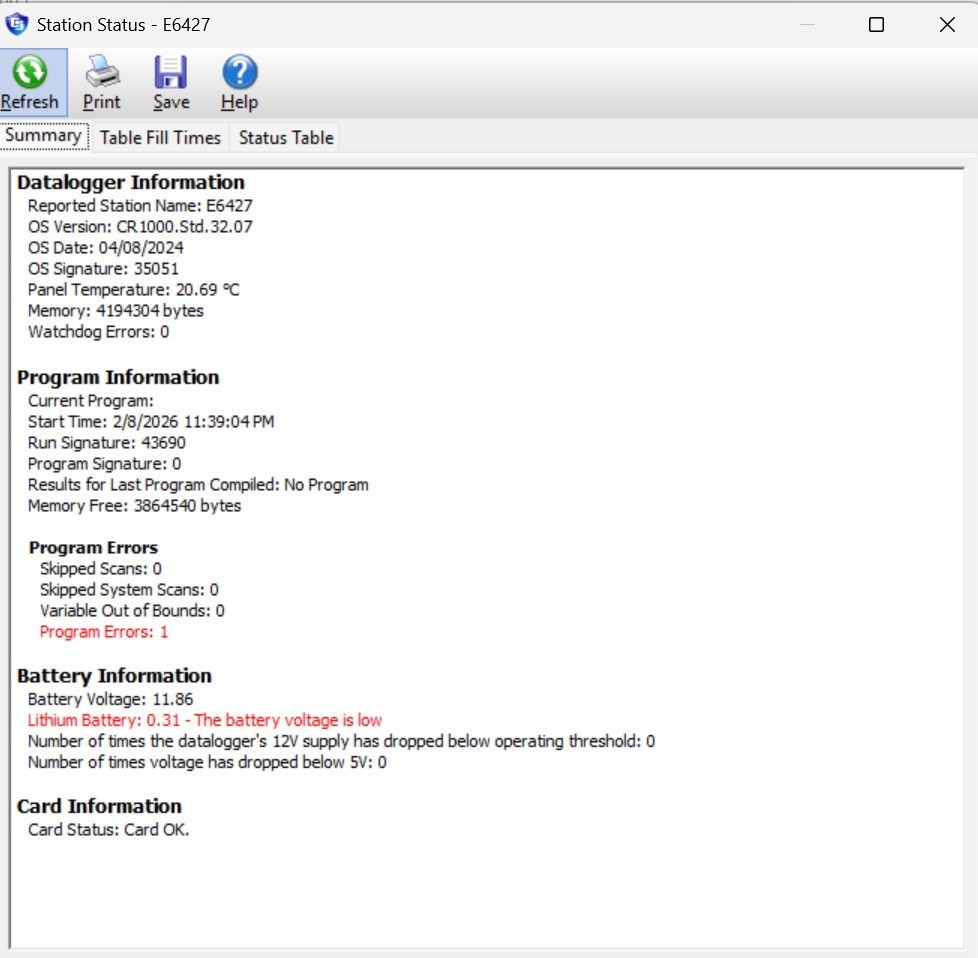
Task: Click the Battery Voltage: 11.86 line
Action: coord(110,699)
